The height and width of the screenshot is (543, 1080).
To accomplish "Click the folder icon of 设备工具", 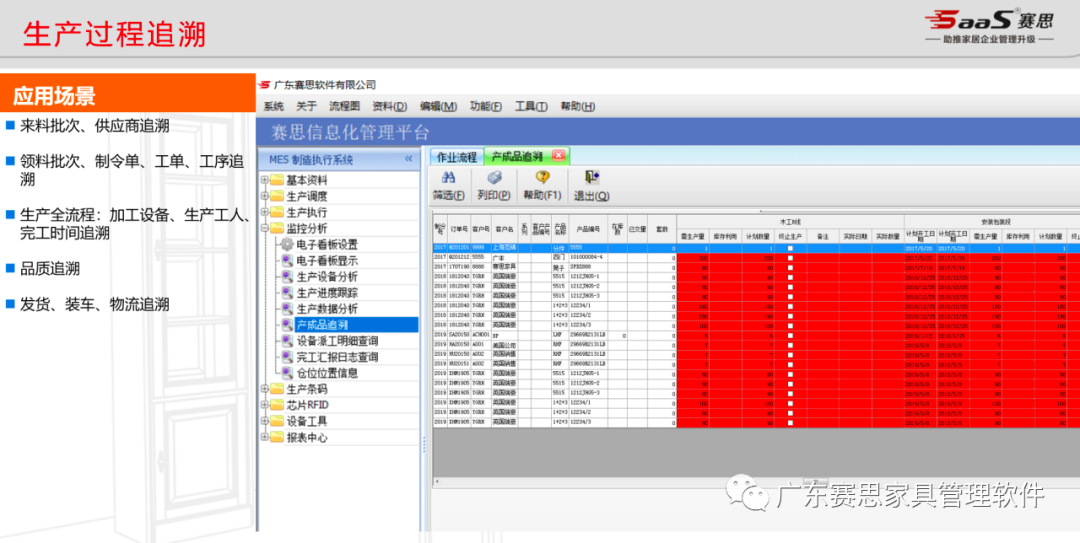I will (277, 421).
